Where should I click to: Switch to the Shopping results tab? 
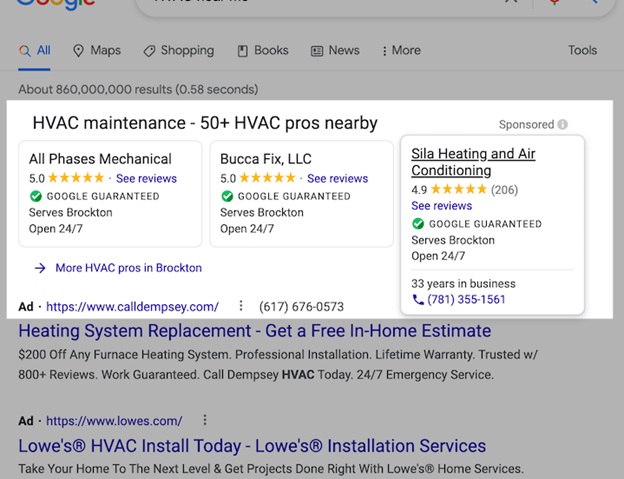[178, 51]
